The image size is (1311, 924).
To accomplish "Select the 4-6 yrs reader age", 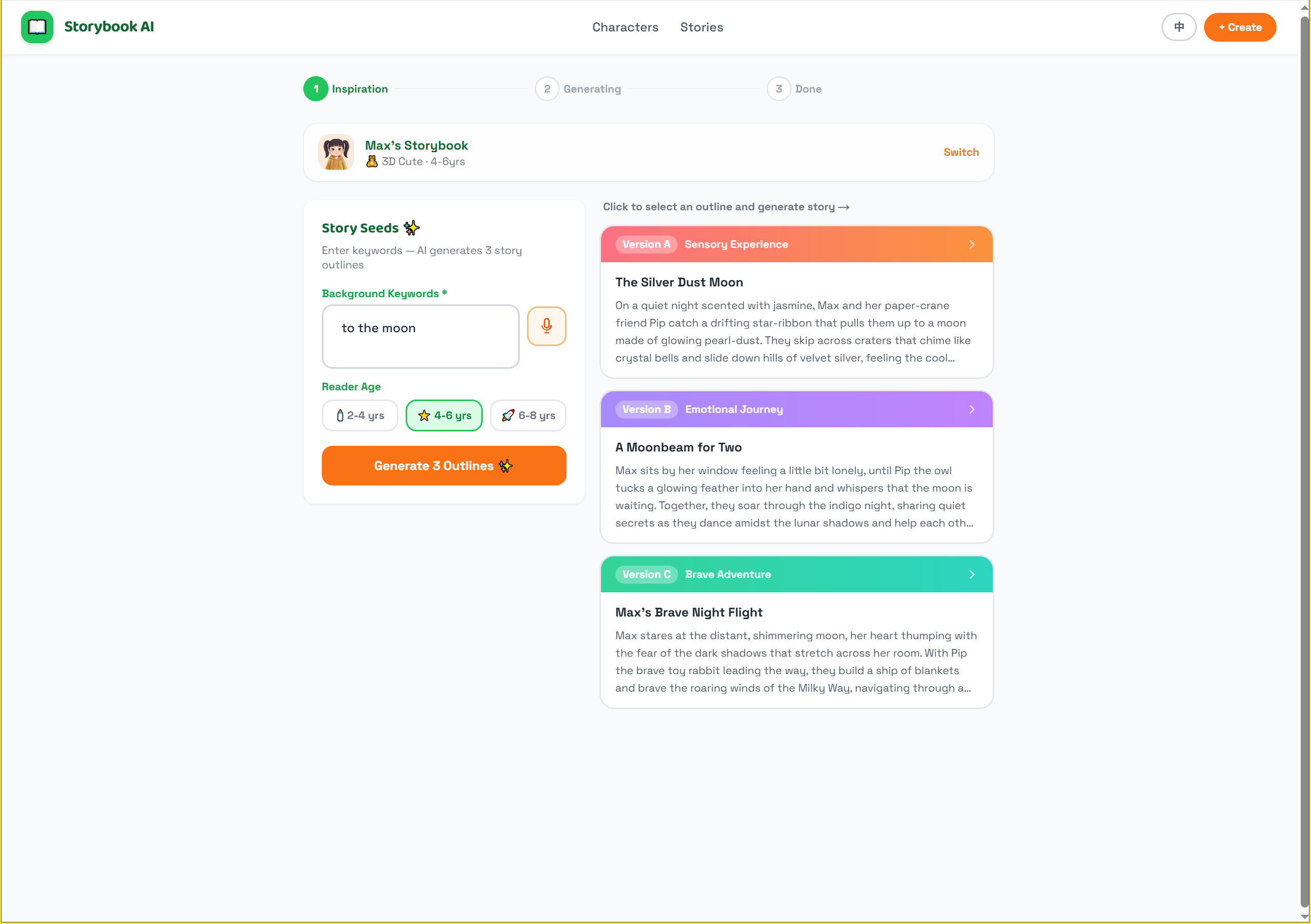I will 444,415.
